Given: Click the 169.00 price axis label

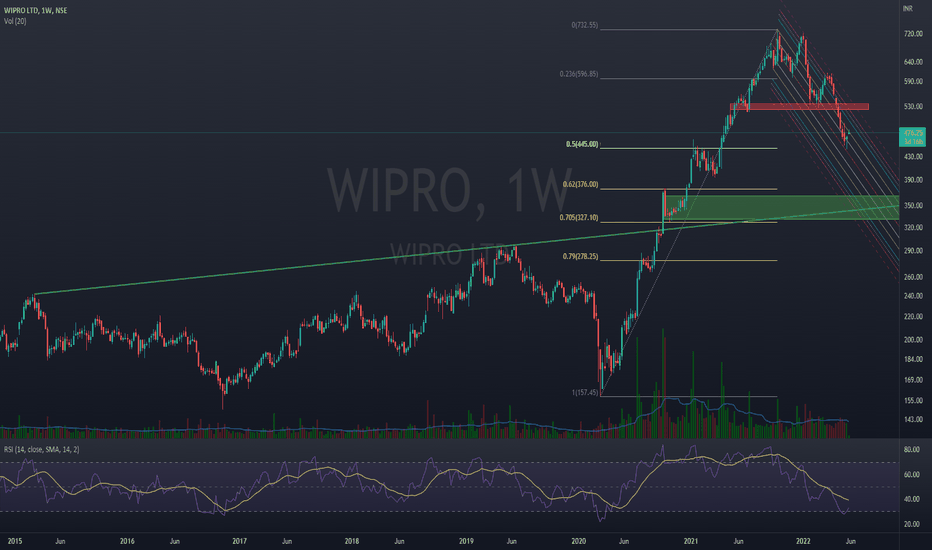Looking at the screenshot, I should pyautogui.click(x=913, y=380).
